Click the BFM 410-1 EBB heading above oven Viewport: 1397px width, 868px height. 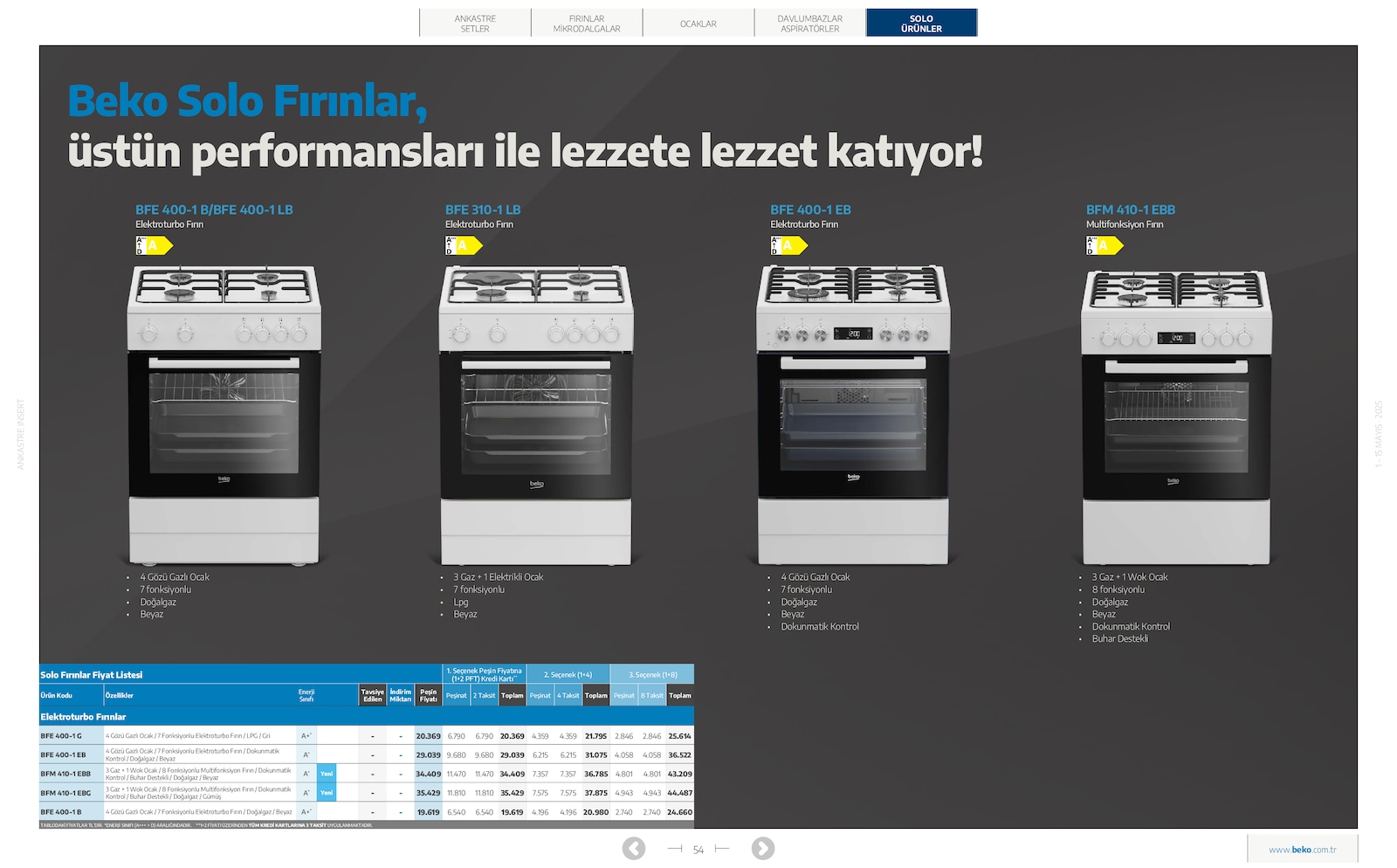[x=1131, y=210]
